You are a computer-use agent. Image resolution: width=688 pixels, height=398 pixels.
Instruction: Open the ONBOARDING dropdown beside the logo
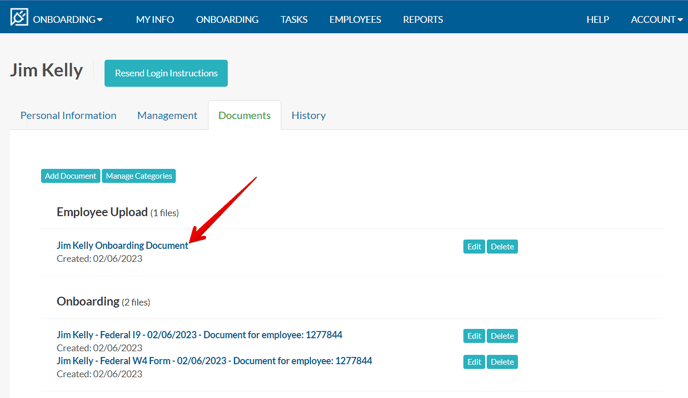(x=68, y=20)
